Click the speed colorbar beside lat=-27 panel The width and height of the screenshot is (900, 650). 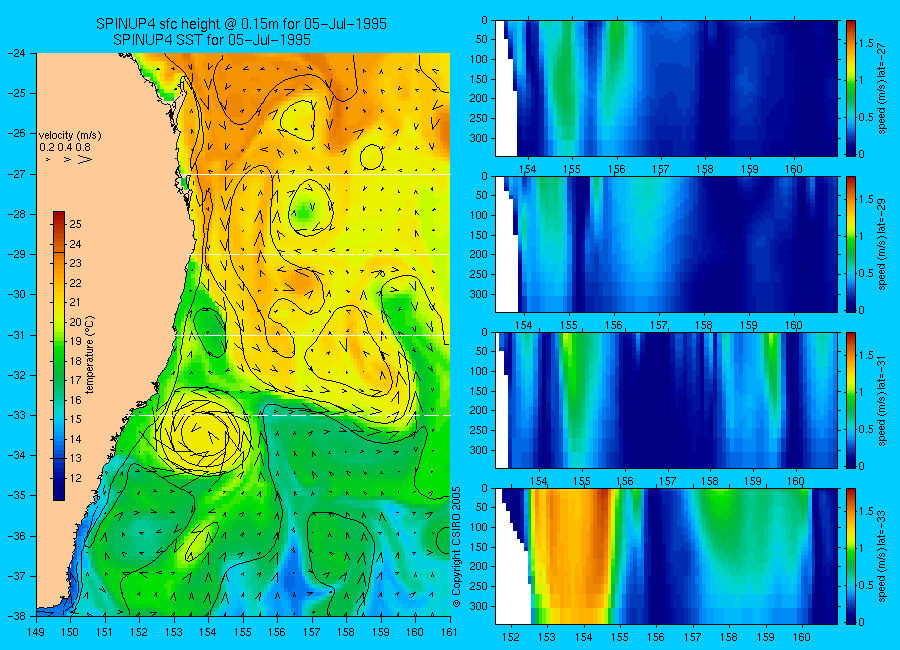(851, 88)
